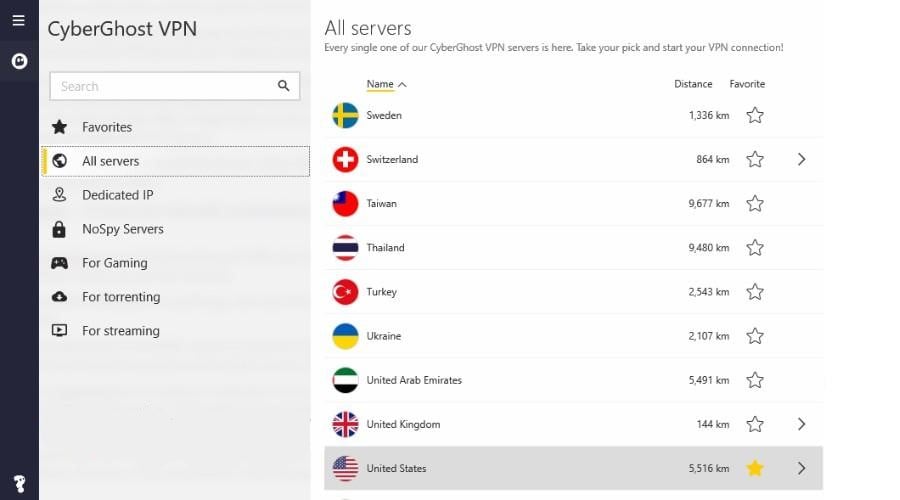Click the 144 km distance value
Image resolution: width=900 pixels, height=500 pixels.
click(x=713, y=424)
